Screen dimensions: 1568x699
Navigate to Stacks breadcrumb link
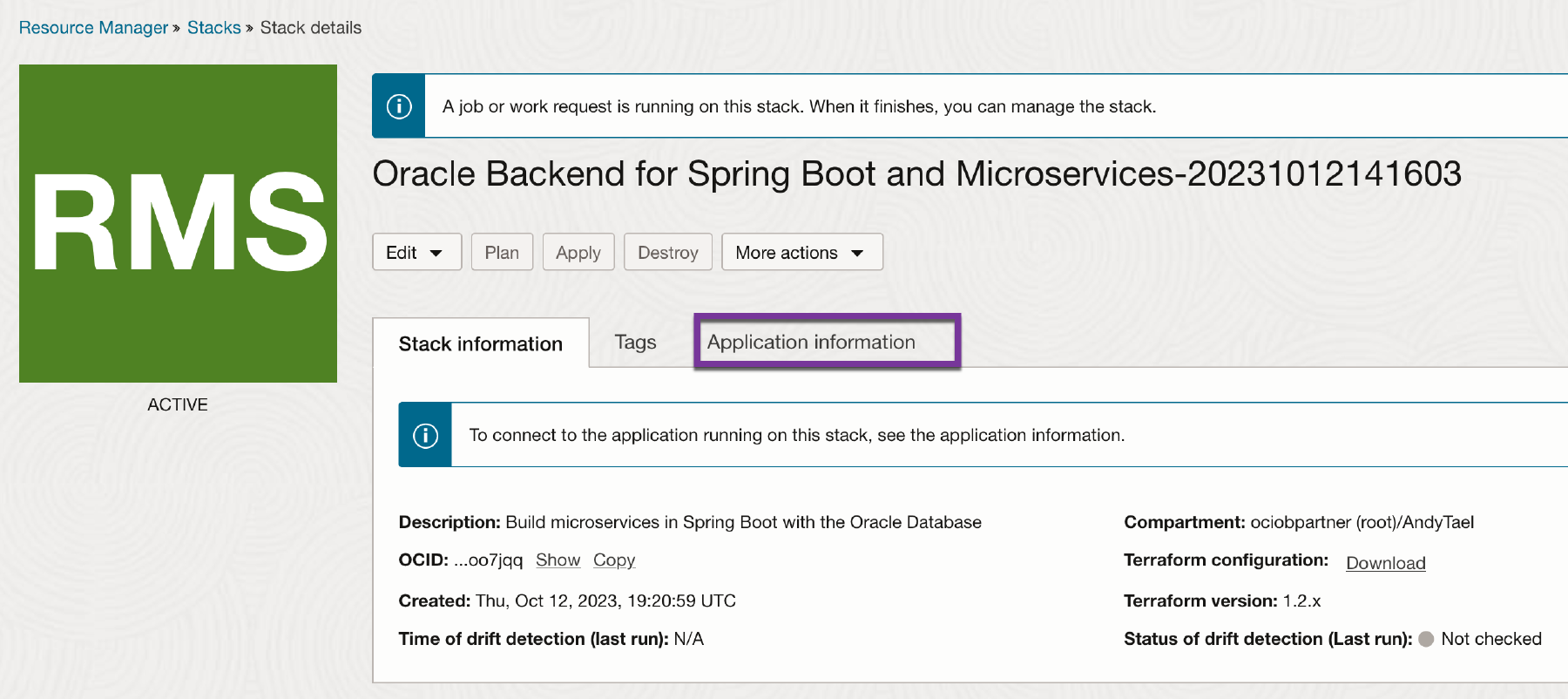[213, 28]
